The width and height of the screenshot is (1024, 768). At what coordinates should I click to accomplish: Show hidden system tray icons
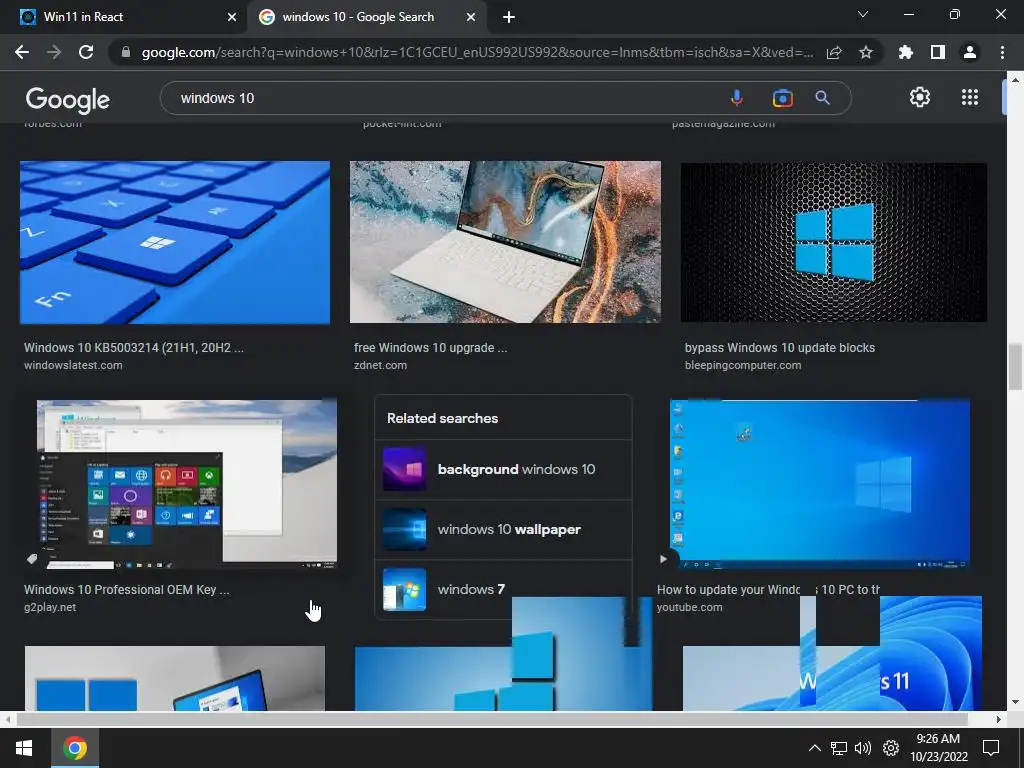[x=814, y=748]
